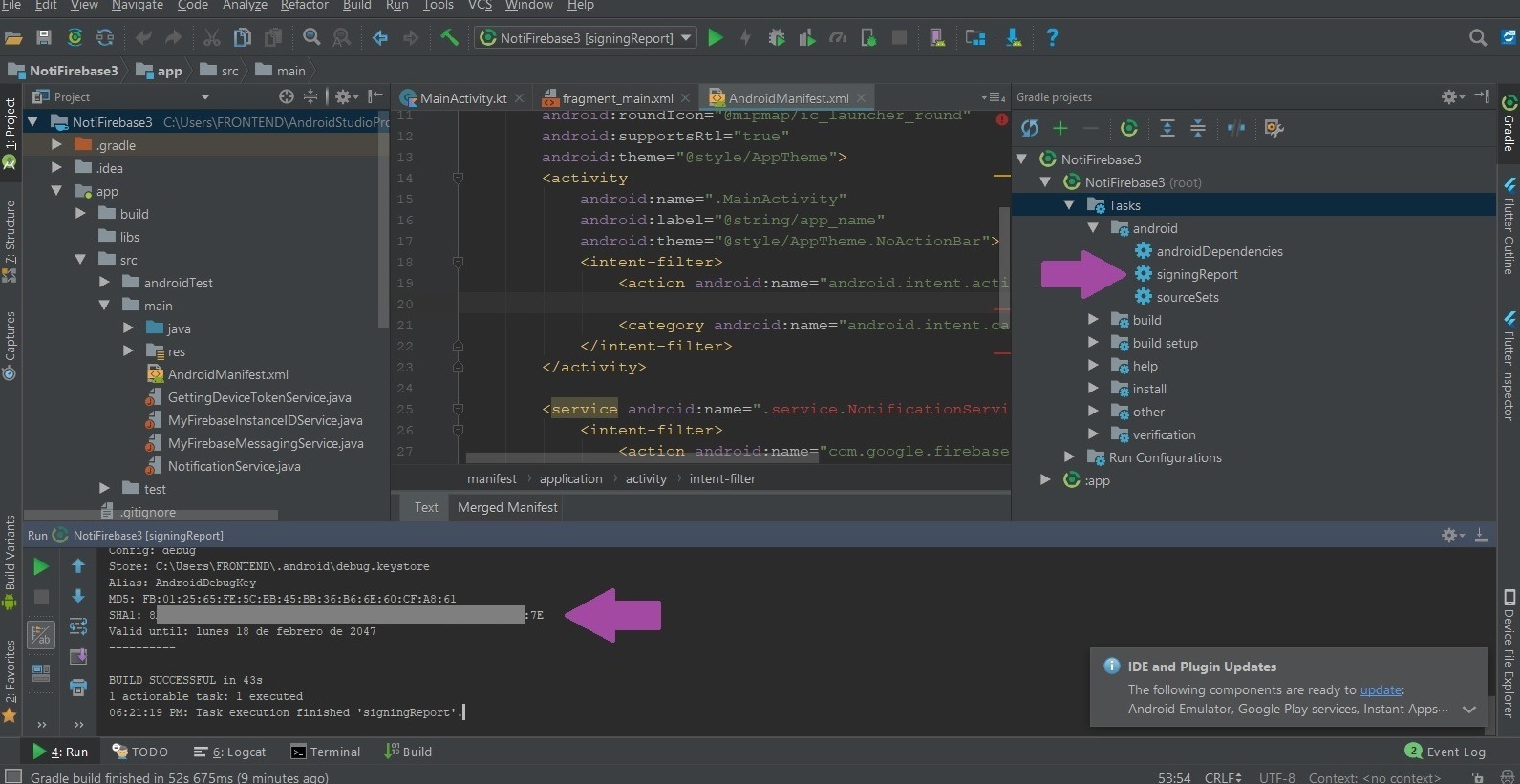
Task: Click the Search Everywhere magnifier at top right
Action: point(1478,37)
